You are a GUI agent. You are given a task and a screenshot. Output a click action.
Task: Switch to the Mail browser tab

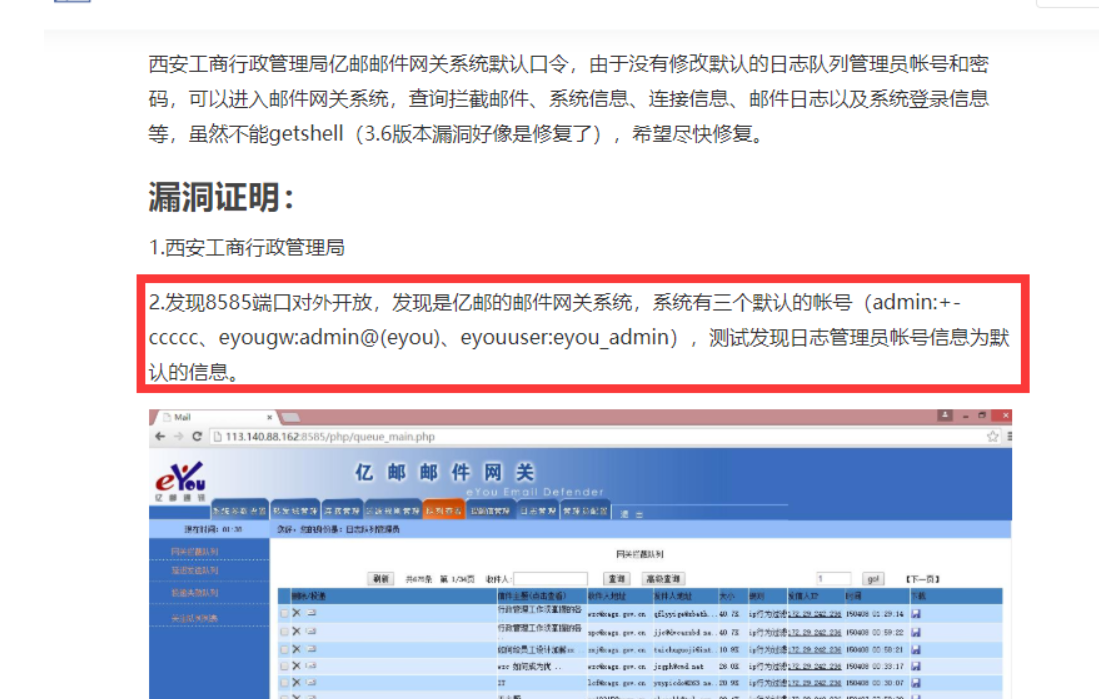[x=214, y=417]
